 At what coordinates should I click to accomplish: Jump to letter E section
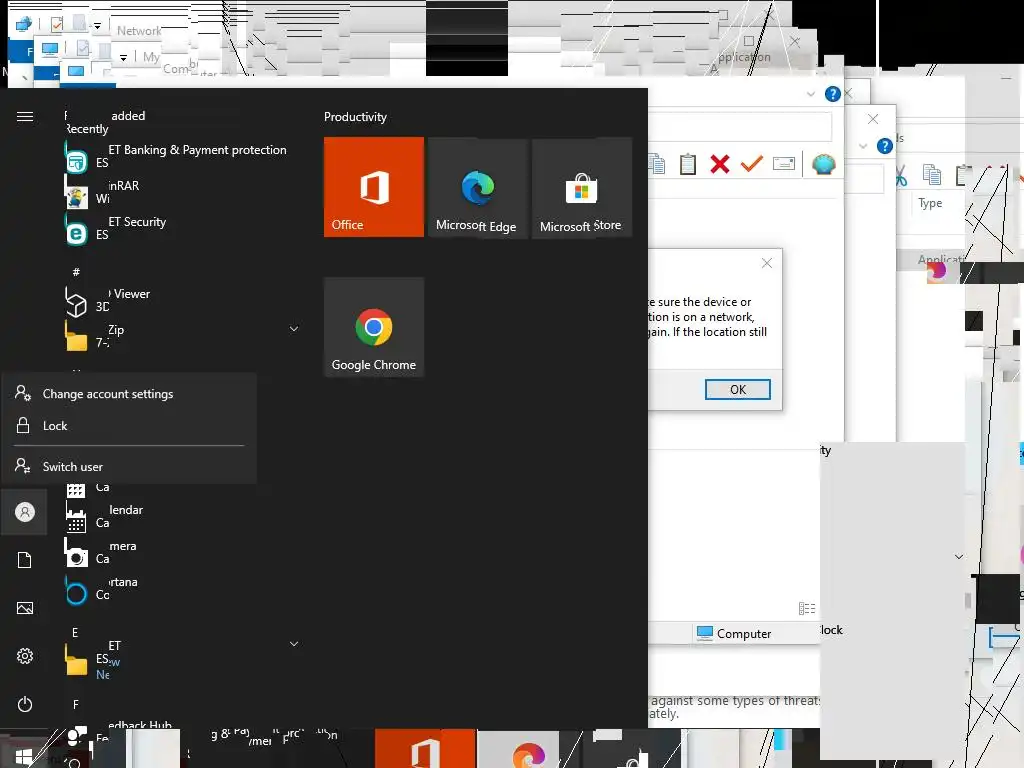[x=75, y=632]
